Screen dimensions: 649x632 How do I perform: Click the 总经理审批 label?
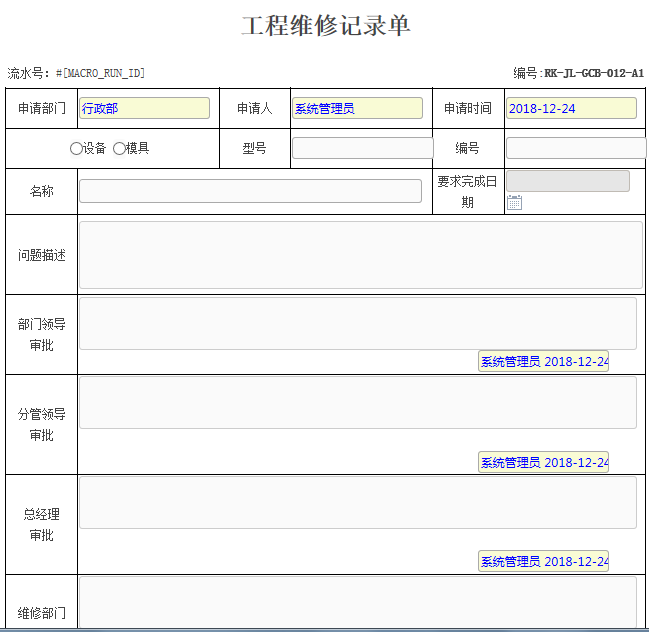click(42, 524)
